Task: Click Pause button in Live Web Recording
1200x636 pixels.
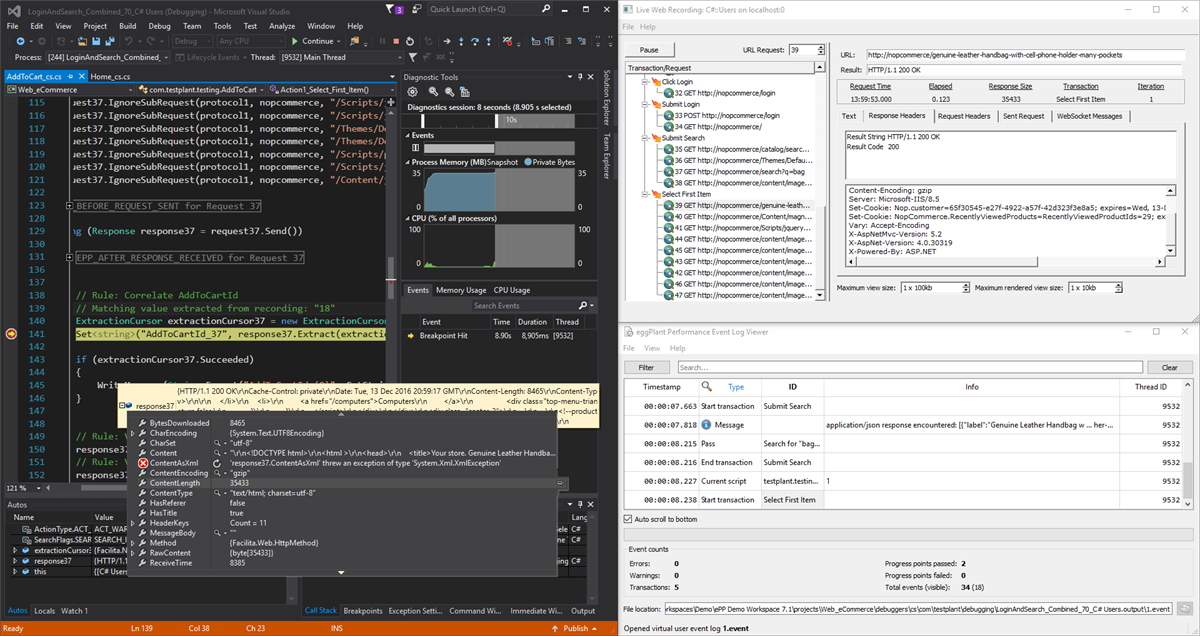Action: coord(649,49)
